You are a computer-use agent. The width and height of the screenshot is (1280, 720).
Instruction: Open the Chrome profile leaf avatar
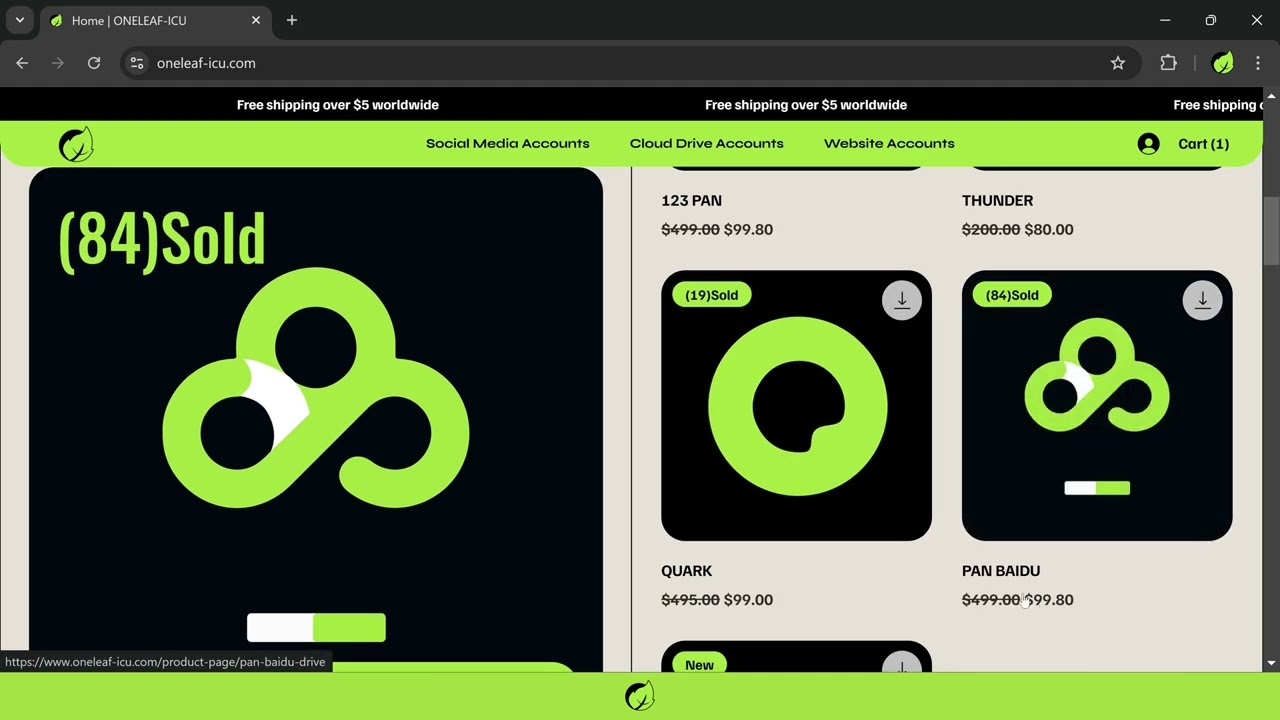tap(1222, 63)
